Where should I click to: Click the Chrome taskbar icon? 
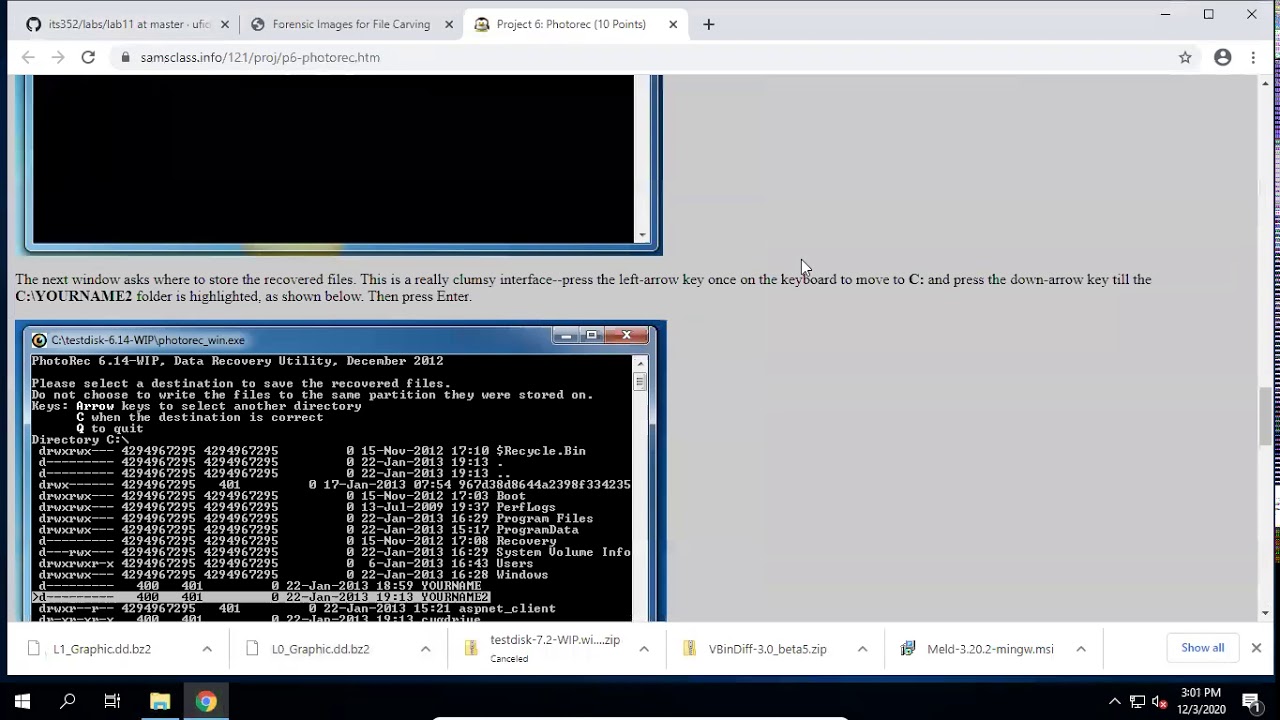pos(206,702)
